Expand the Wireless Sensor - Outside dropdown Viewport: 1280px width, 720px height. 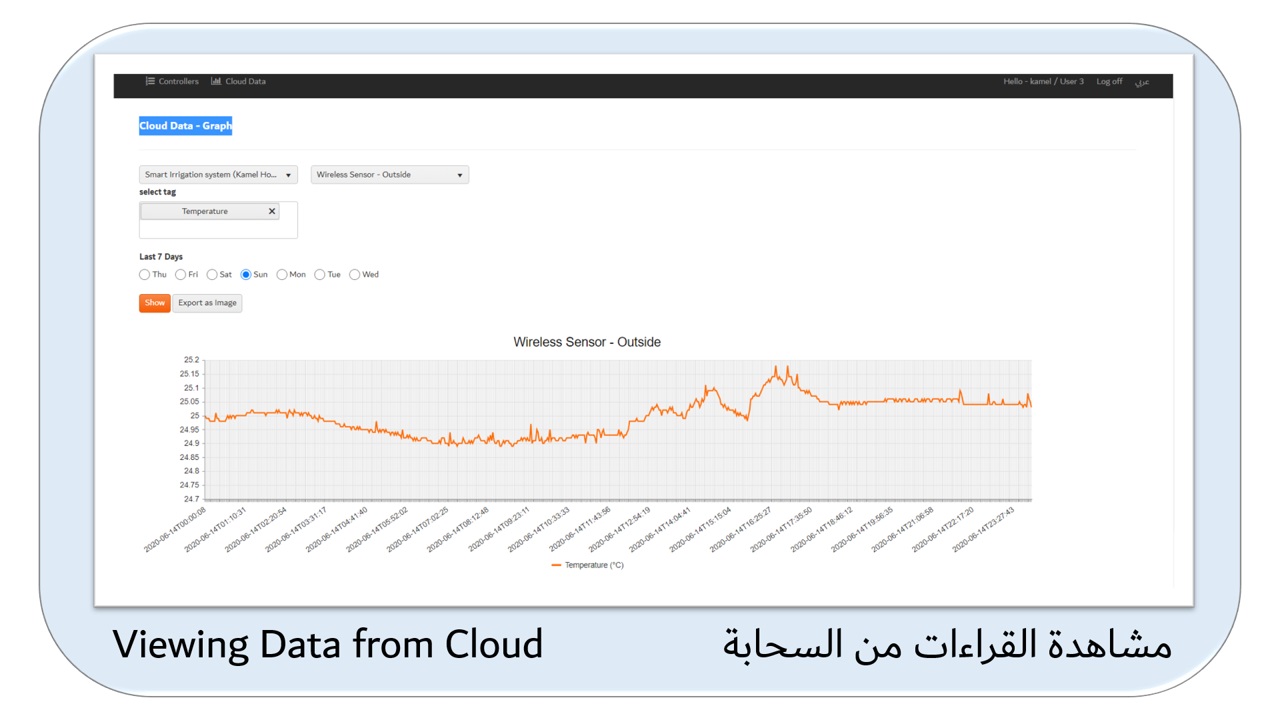tap(389, 175)
